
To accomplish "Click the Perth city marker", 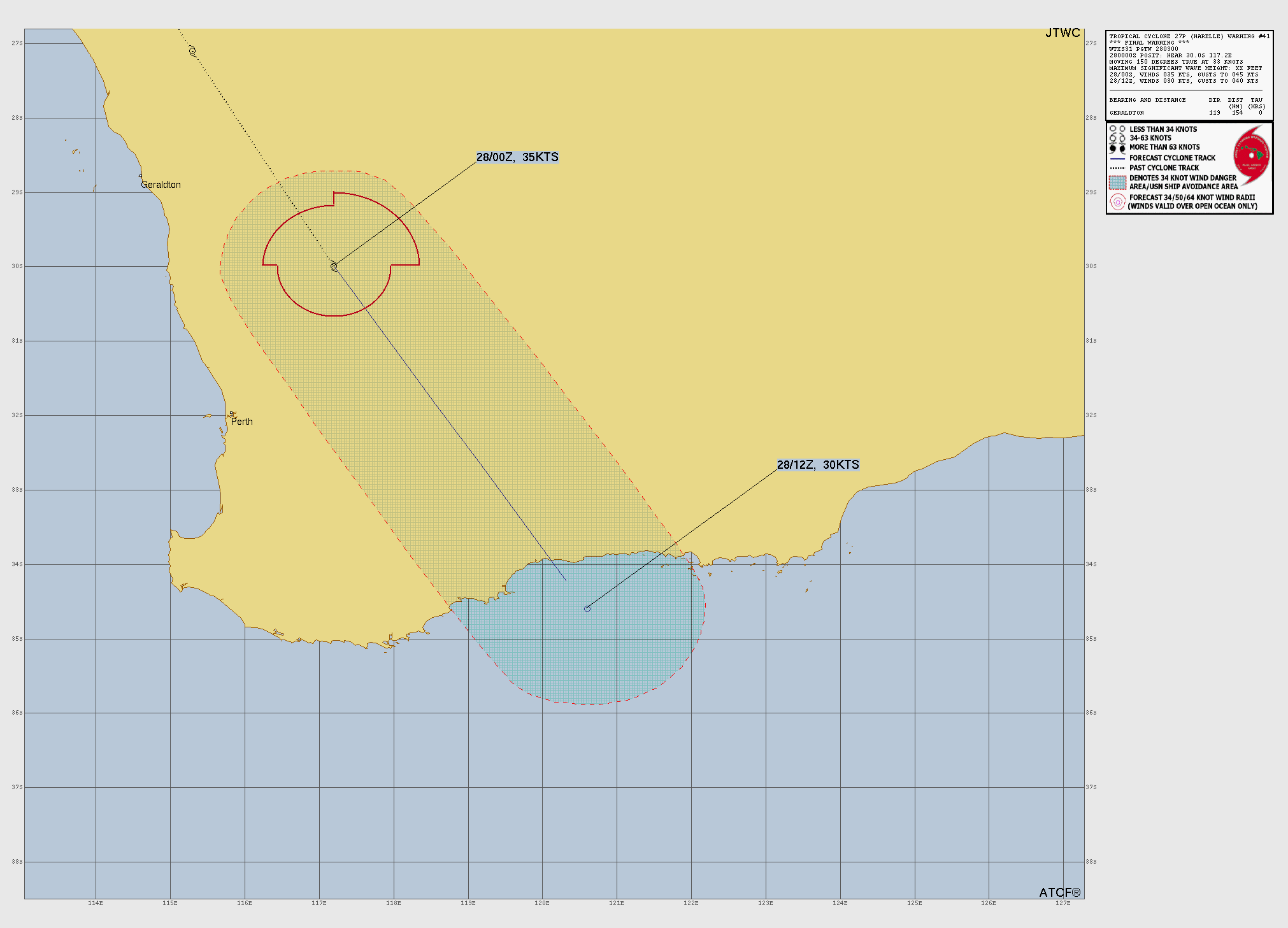I will pyautogui.click(x=233, y=414).
